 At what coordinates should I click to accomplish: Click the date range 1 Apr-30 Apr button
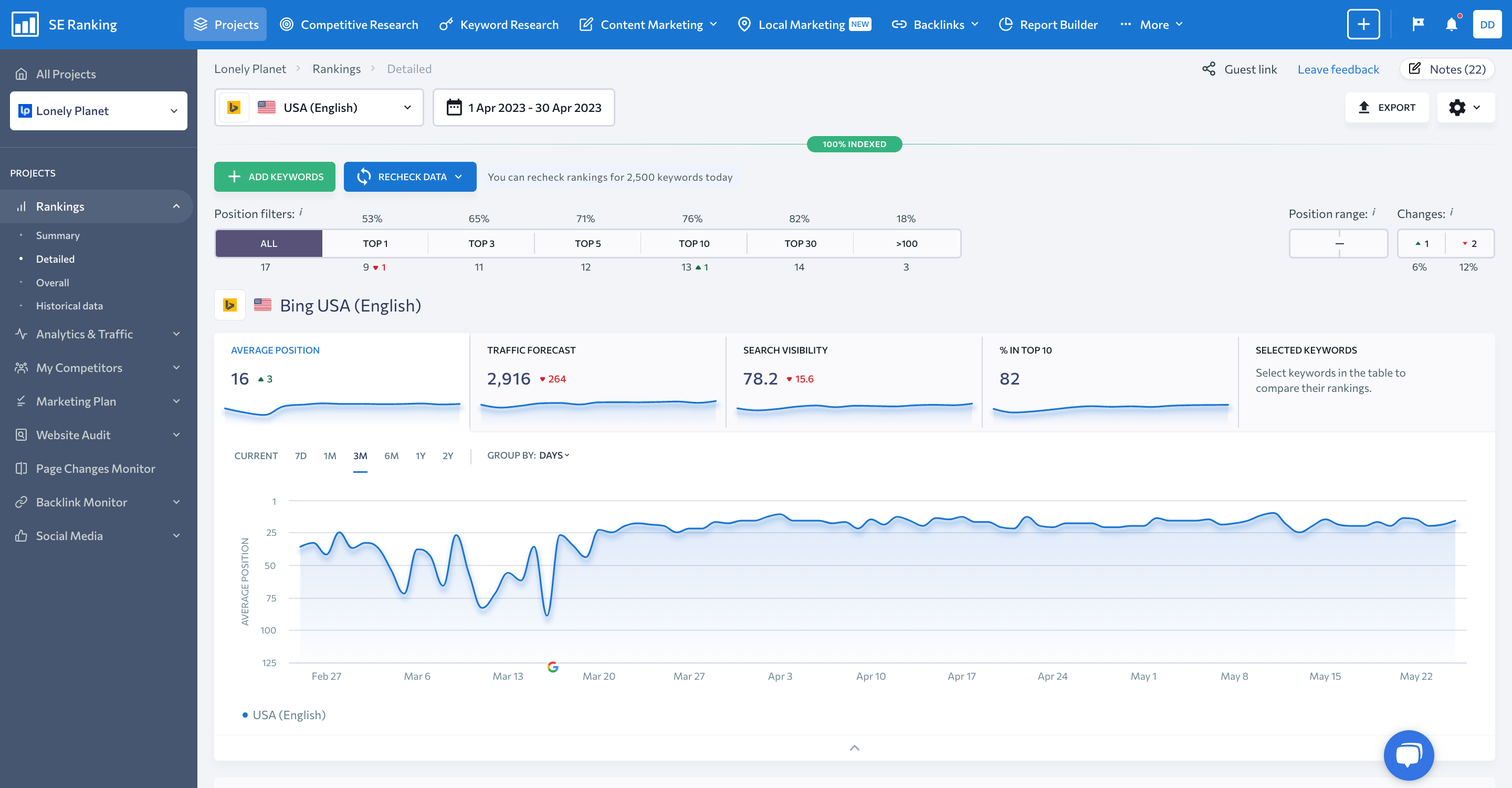(x=523, y=107)
